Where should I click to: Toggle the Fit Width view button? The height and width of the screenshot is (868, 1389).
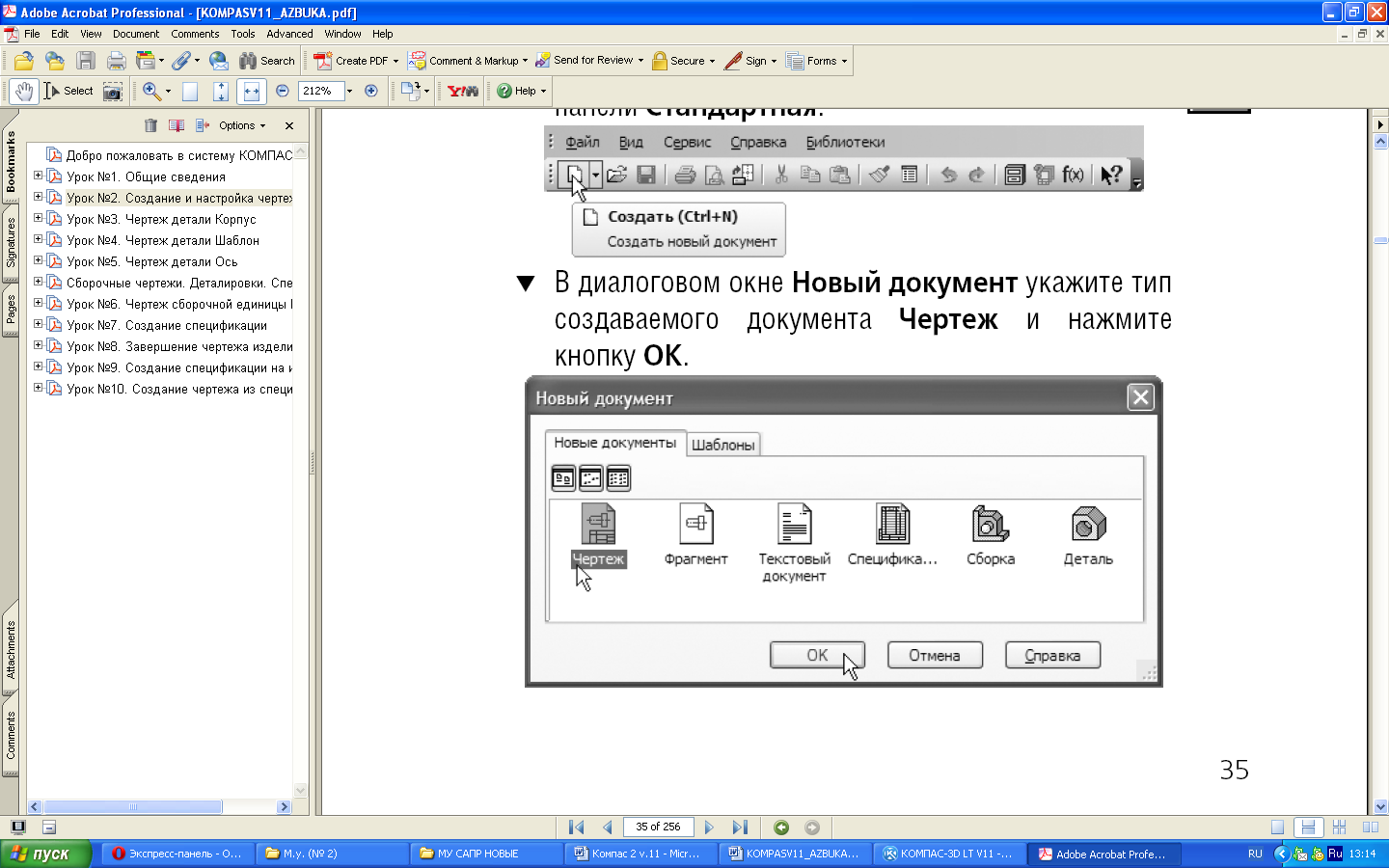tap(252, 91)
